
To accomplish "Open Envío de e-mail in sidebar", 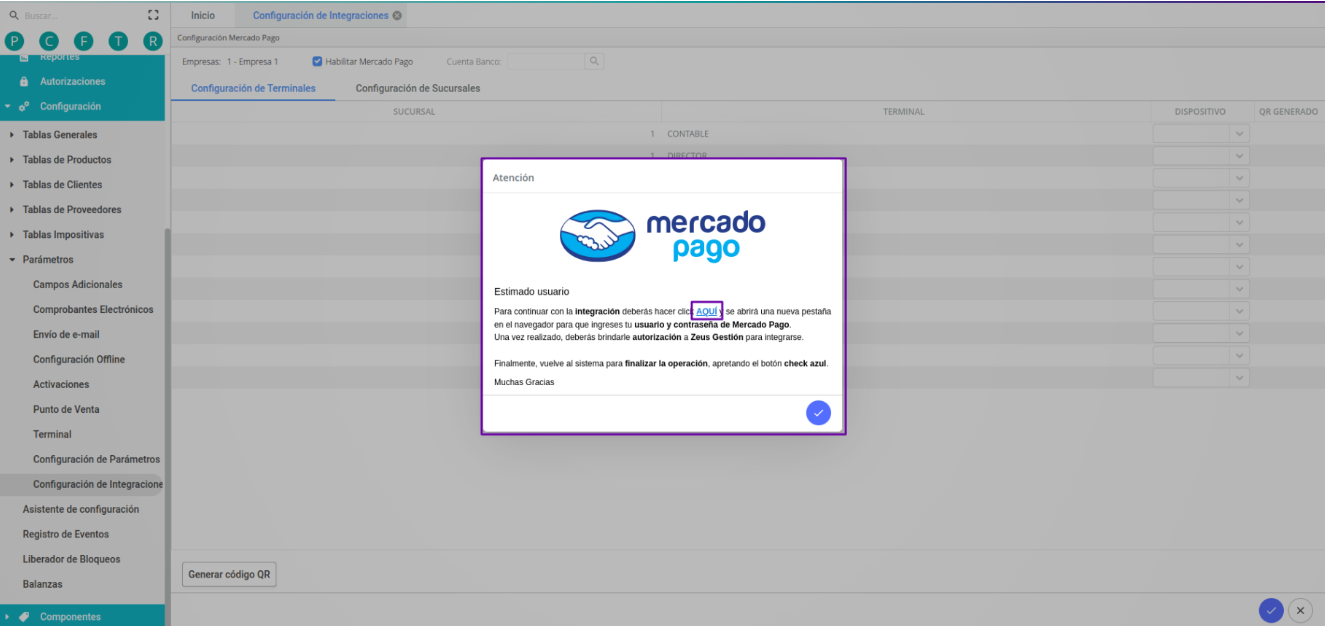I will (x=66, y=335).
